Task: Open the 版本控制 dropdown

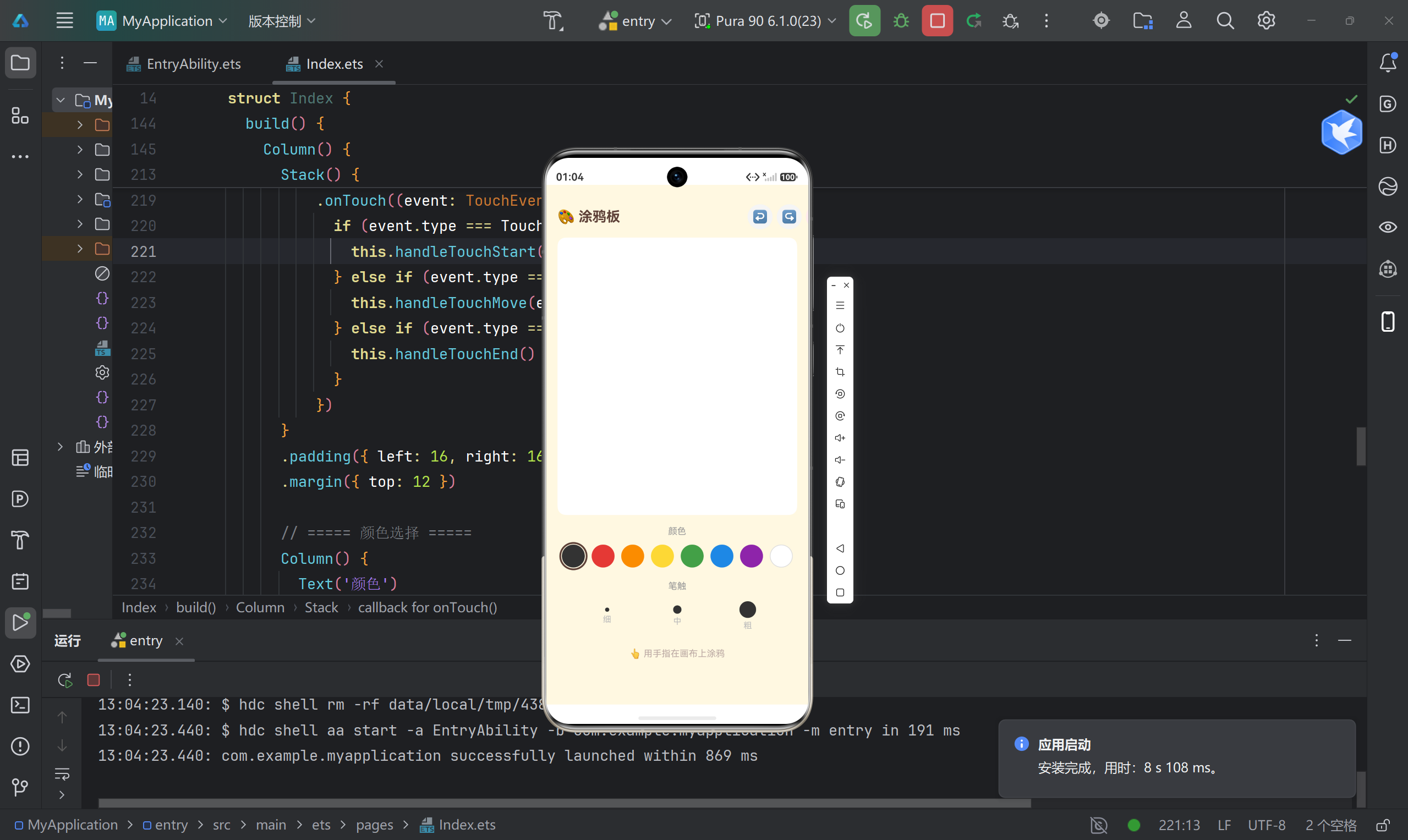Action: tap(281, 21)
